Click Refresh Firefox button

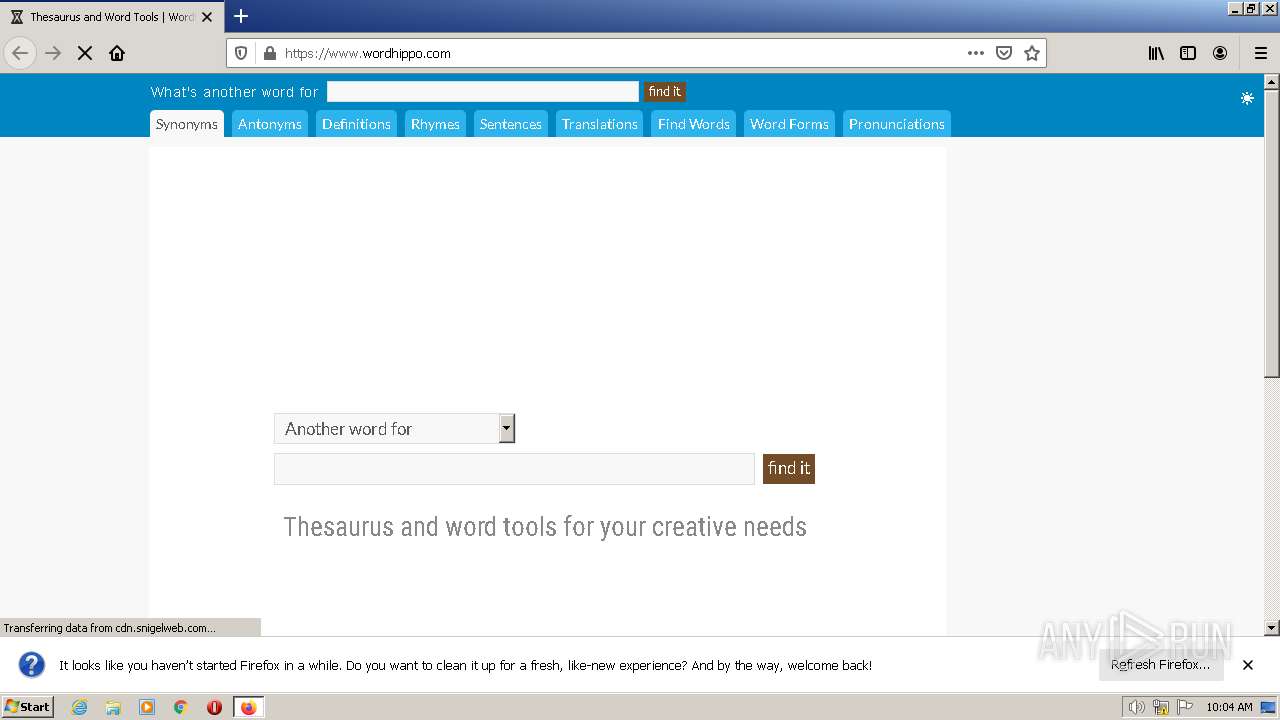click(x=1160, y=665)
